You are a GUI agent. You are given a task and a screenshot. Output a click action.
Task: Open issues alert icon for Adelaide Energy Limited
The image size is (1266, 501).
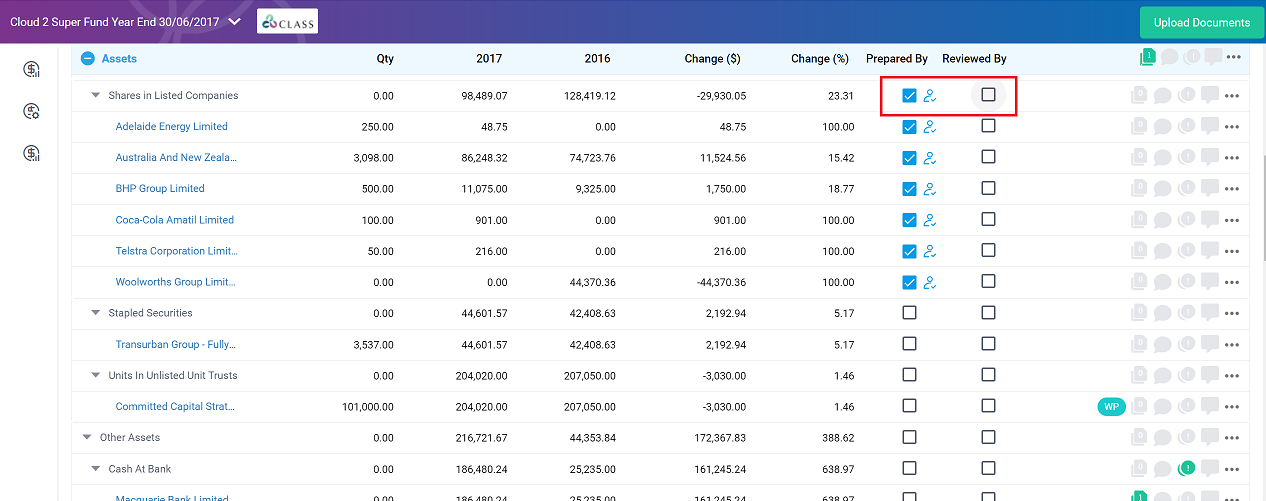[x=1188, y=127]
